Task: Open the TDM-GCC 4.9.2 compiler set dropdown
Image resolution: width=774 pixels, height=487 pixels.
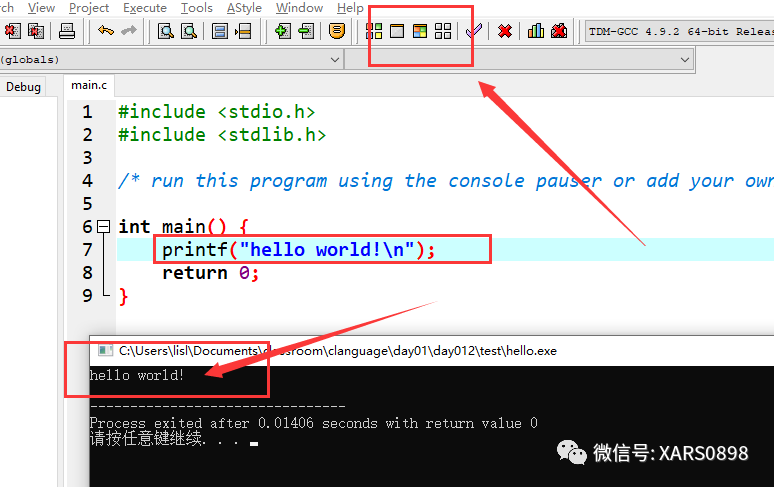Action: (679, 32)
